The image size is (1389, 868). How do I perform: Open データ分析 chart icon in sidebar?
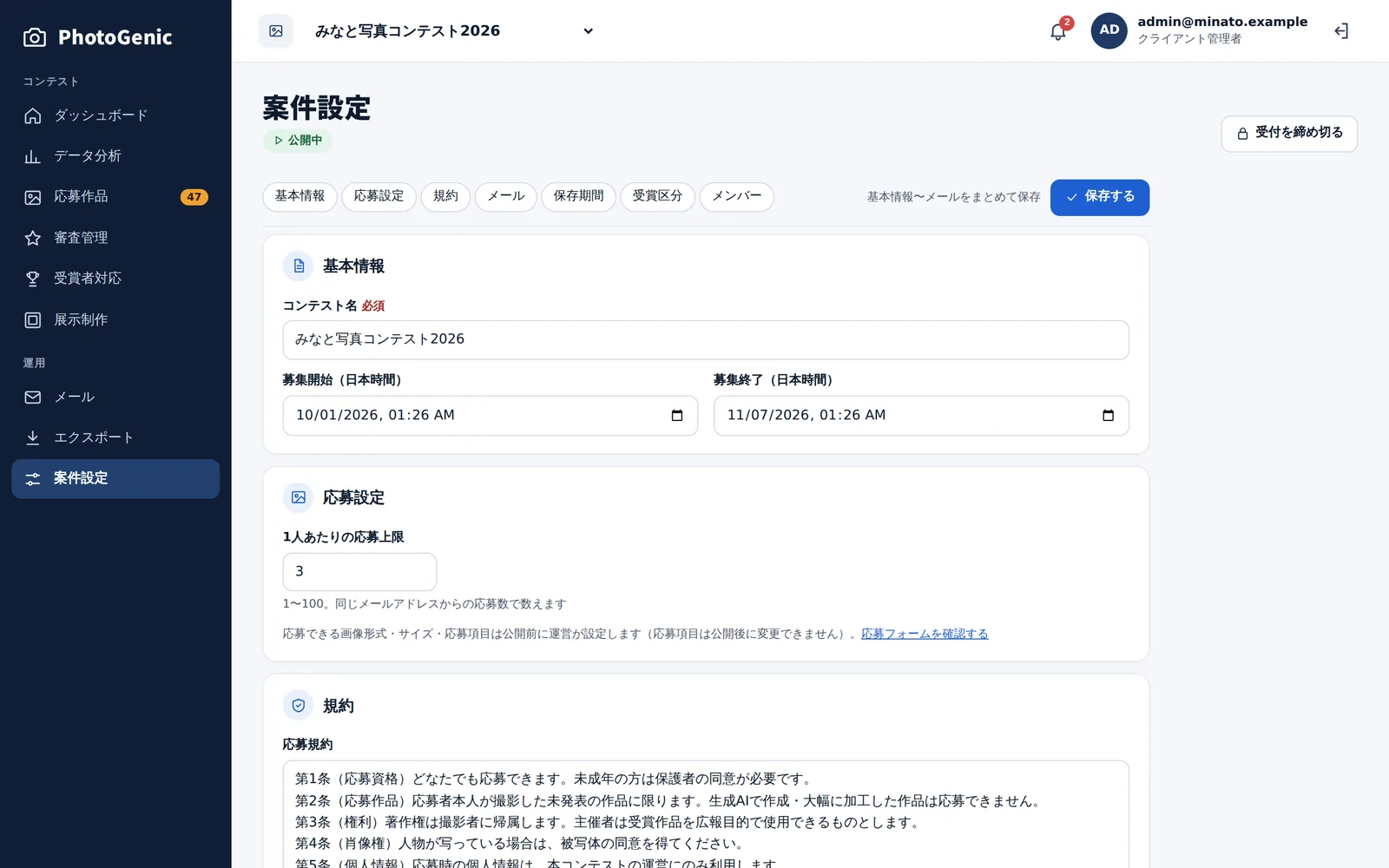pos(33,156)
